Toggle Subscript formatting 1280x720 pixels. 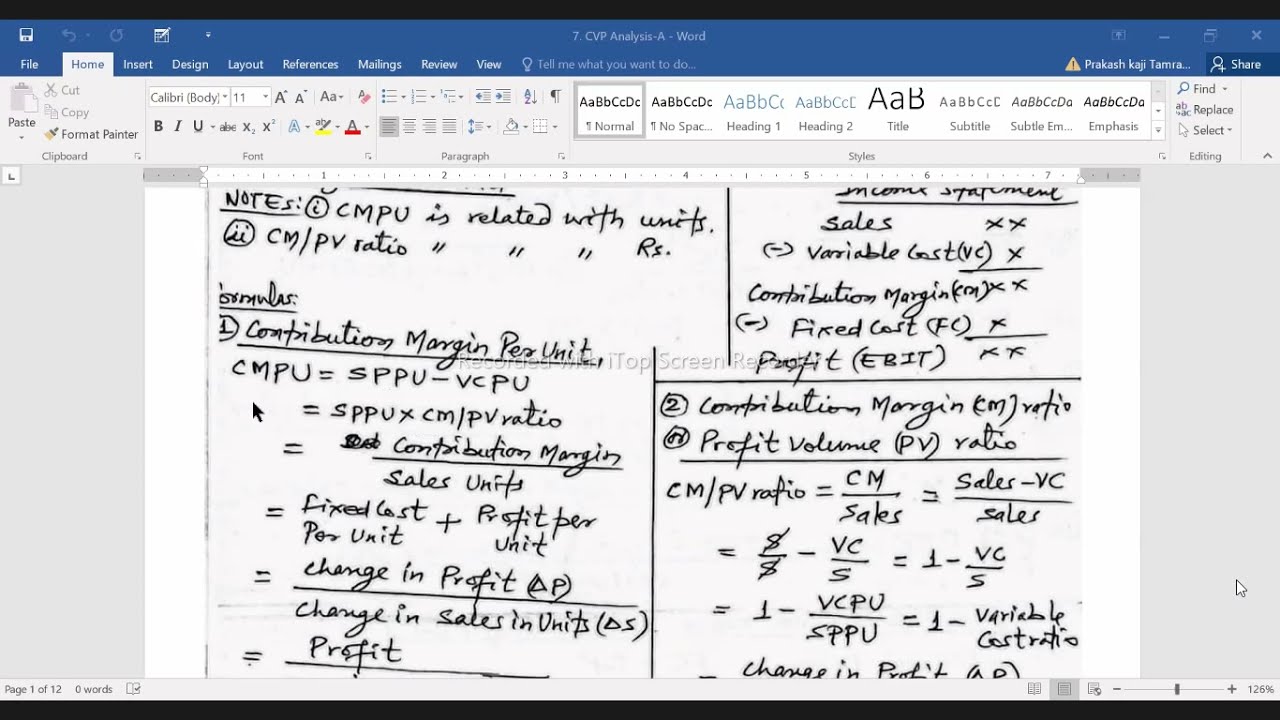coord(250,126)
